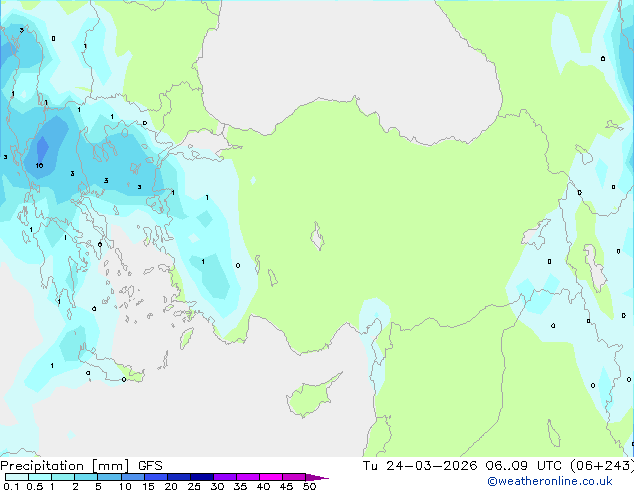Click the legend scale label '50'
The width and height of the screenshot is (634, 490).
pyautogui.click(x=309, y=486)
